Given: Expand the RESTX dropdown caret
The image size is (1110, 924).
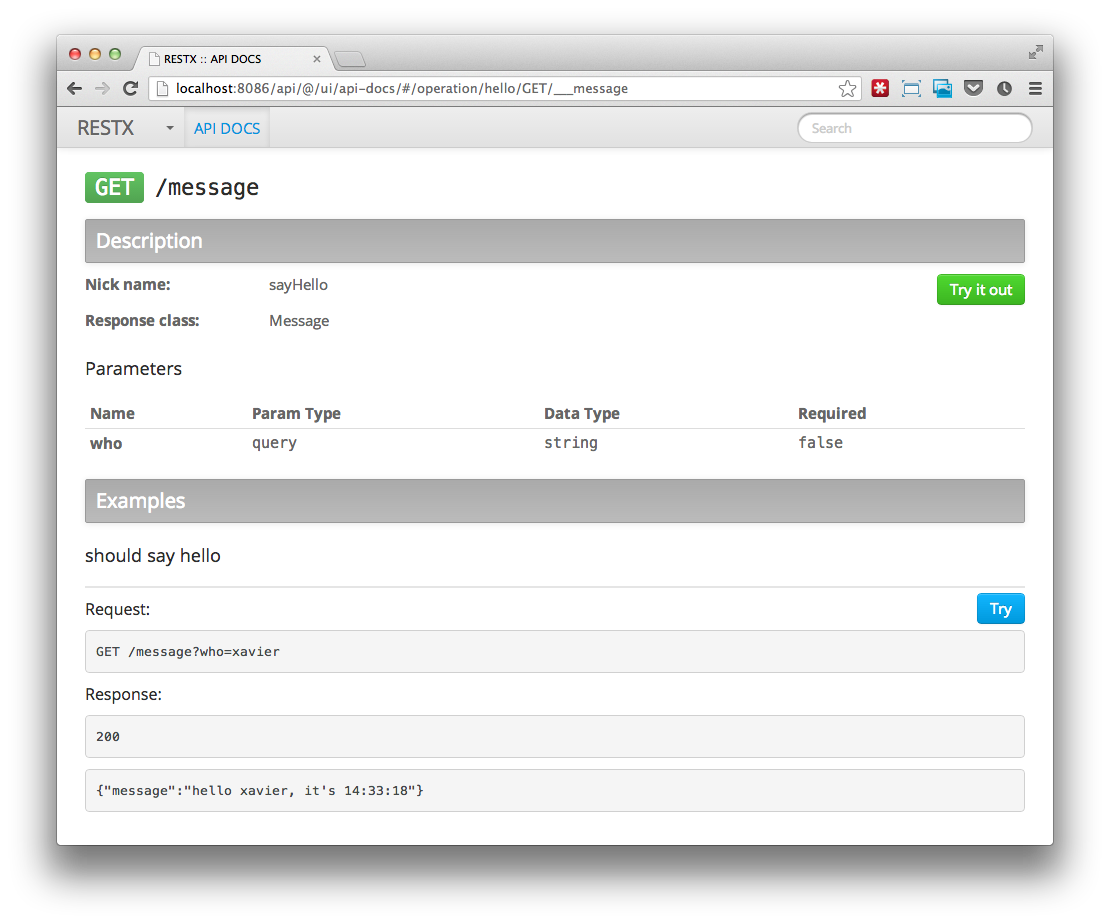Looking at the screenshot, I should (x=169, y=128).
